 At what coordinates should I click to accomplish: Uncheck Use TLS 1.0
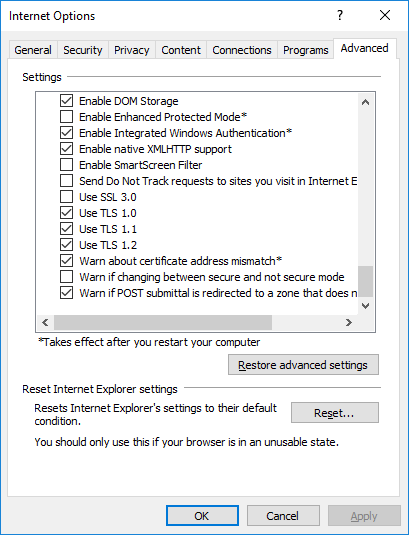point(66,213)
